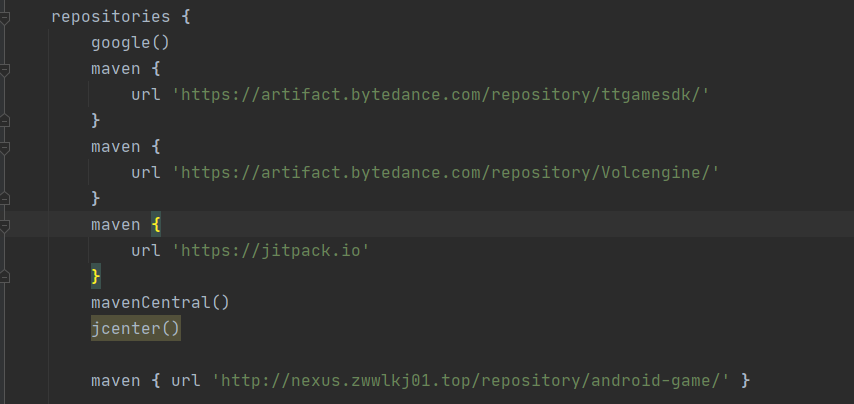Click the mavenCentral() call
This screenshot has height=404, width=854.
pyautogui.click(x=160, y=303)
